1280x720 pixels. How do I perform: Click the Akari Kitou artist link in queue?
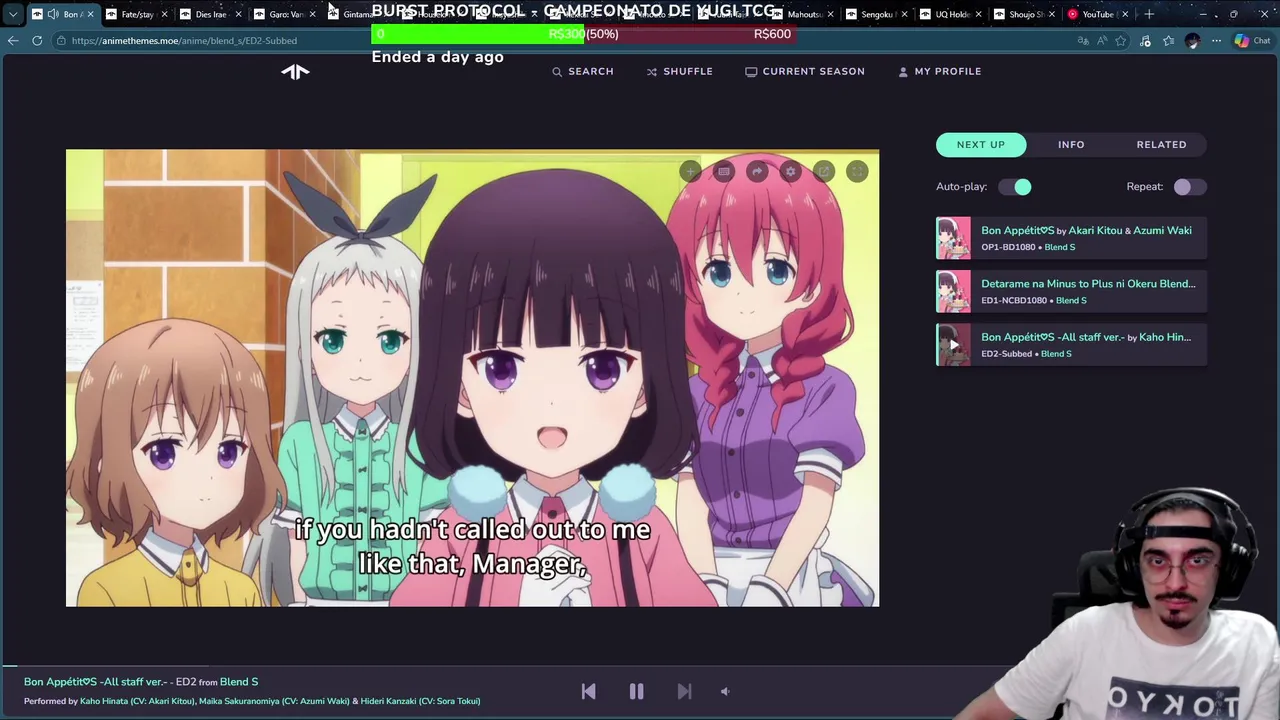click(1095, 231)
